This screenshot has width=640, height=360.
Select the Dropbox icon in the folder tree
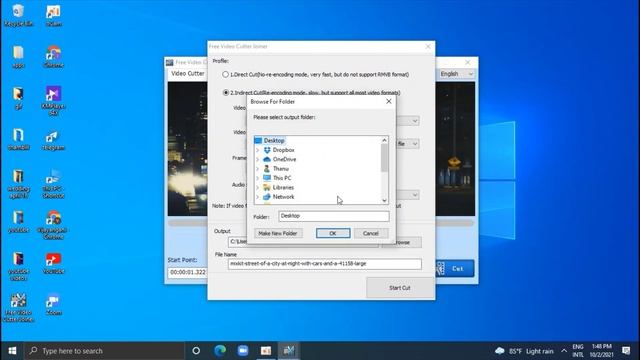[267, 150]
